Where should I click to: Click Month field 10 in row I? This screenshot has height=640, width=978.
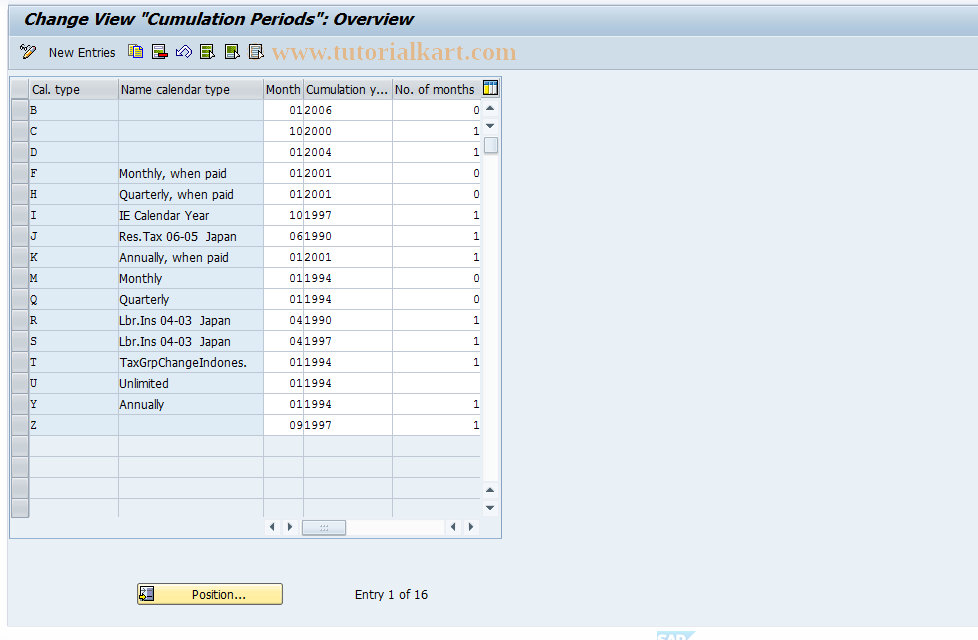tap(284, 215)
